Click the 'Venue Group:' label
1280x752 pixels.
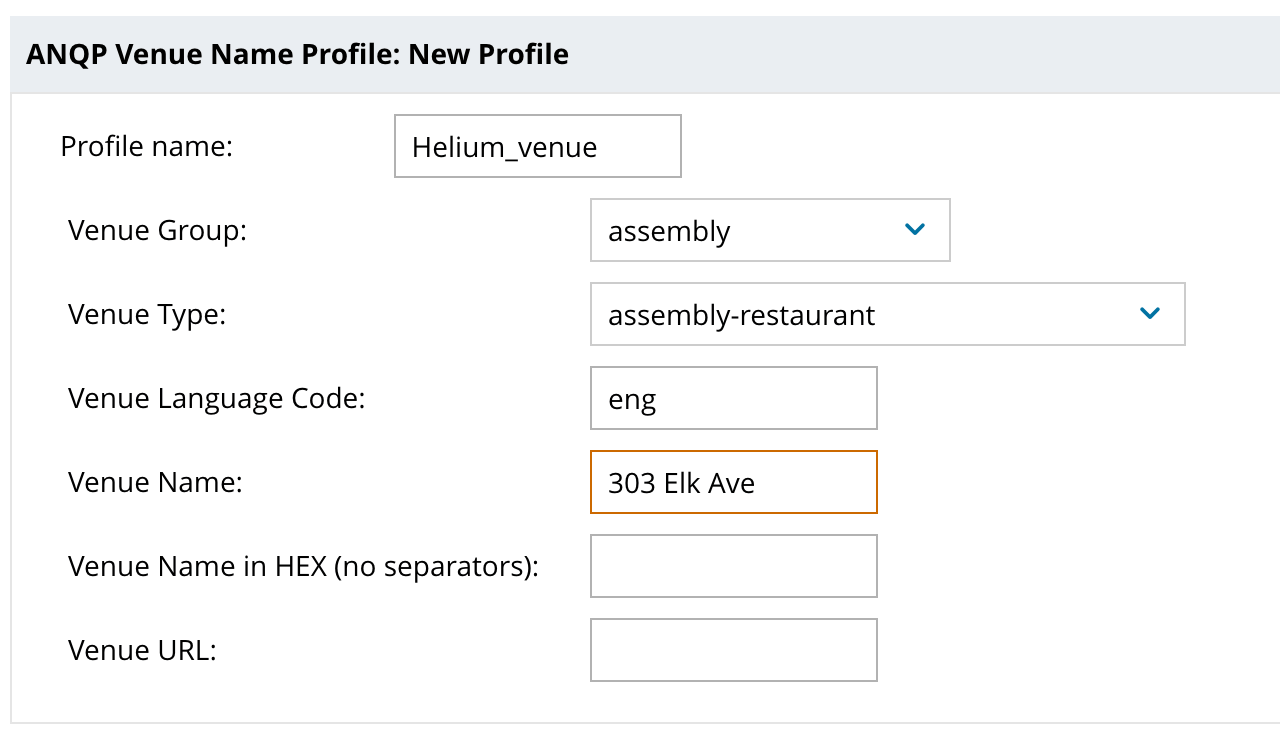157,231
